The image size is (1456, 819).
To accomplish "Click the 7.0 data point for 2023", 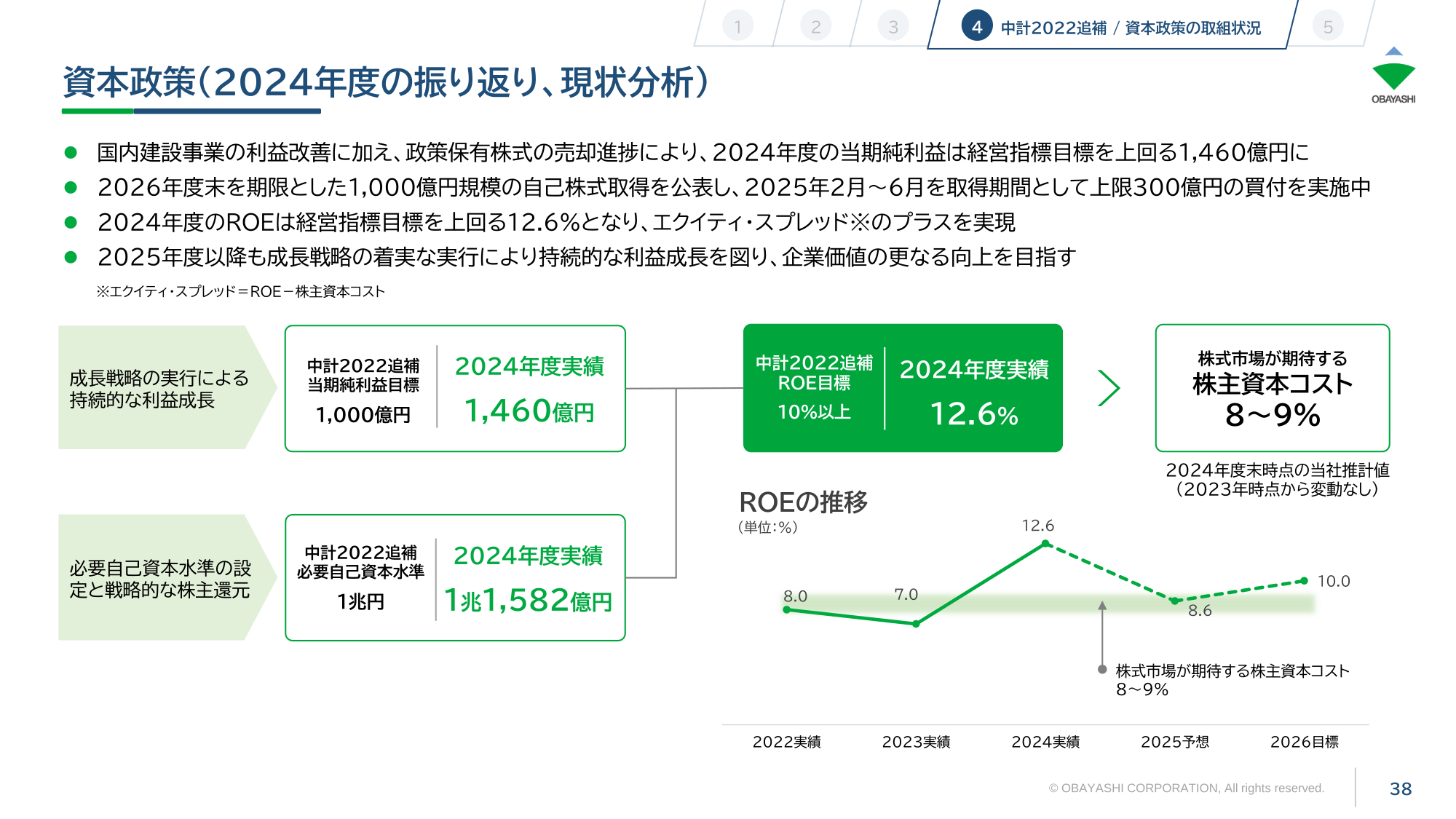I will tap(916, 624).
